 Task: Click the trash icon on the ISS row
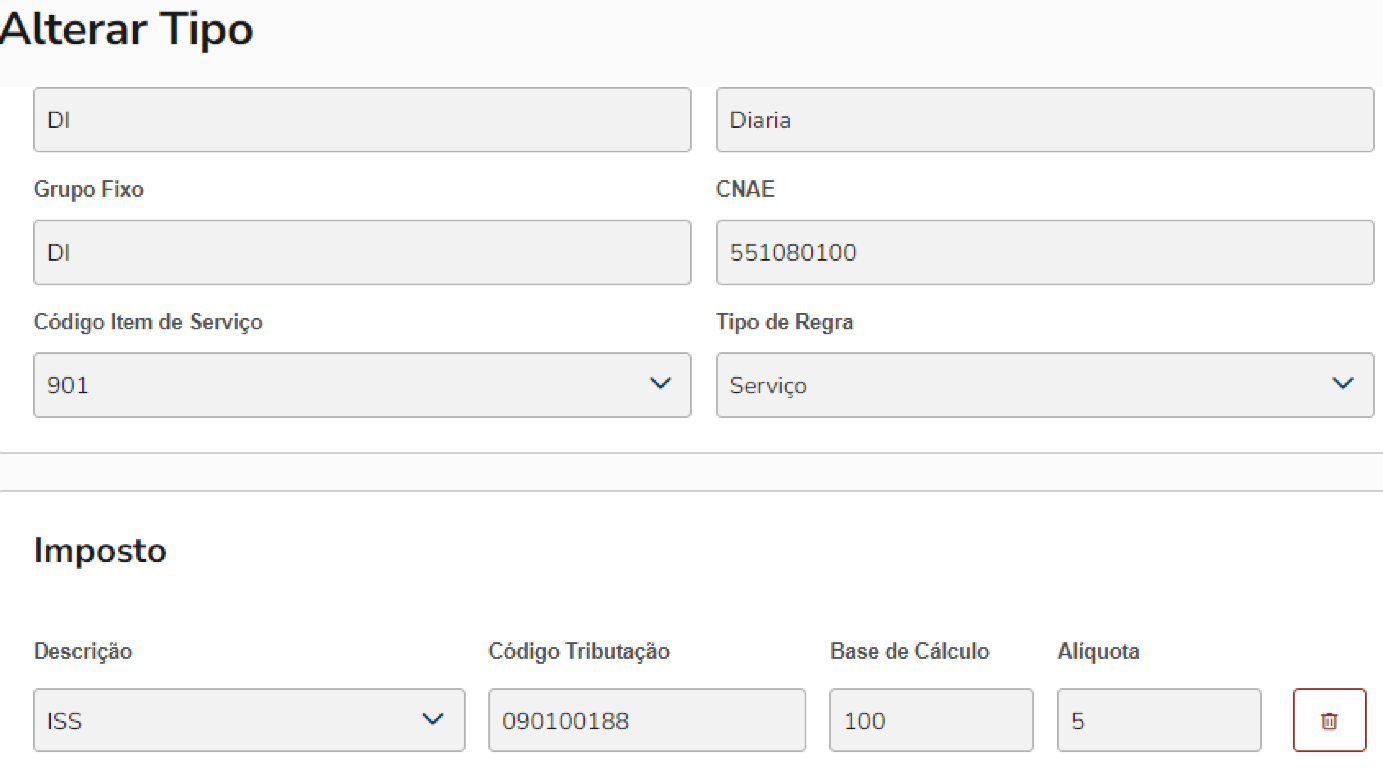click(1329, 720)
